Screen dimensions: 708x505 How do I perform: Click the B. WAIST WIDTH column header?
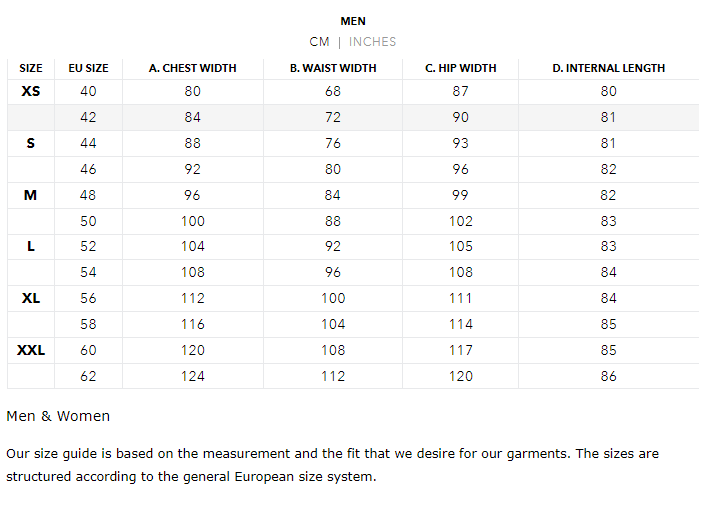333,68
